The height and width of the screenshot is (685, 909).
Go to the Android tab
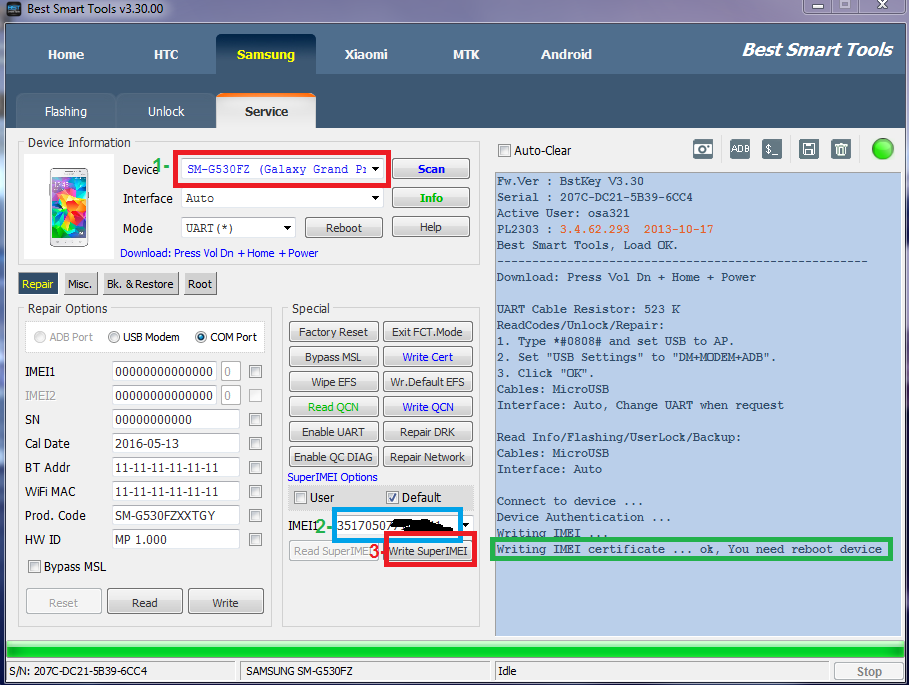pyautogui.click(x=566, y=54)
